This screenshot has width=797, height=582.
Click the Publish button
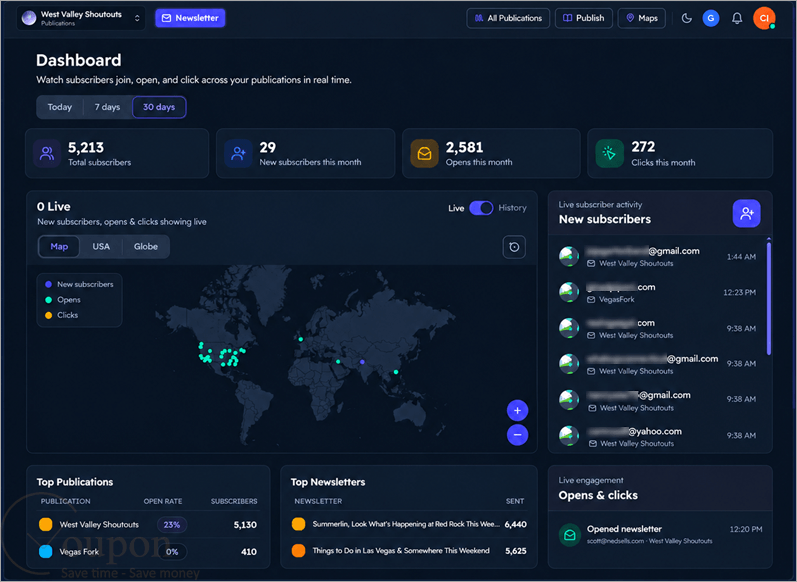click(584, 18)
